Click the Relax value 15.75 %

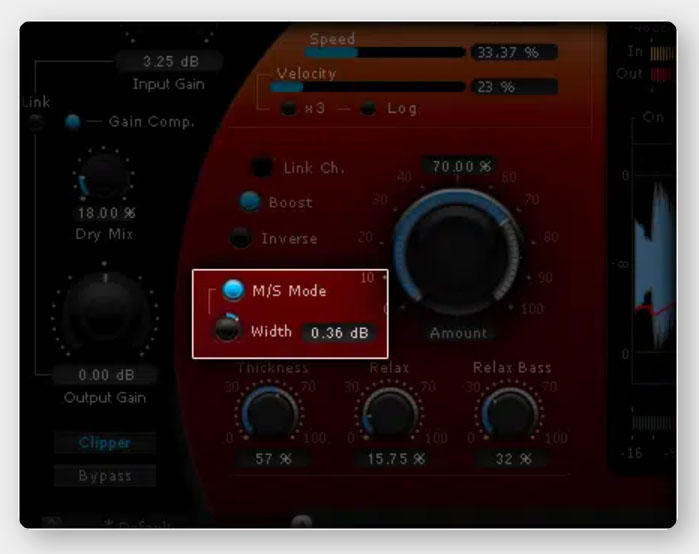pos(395,458)
